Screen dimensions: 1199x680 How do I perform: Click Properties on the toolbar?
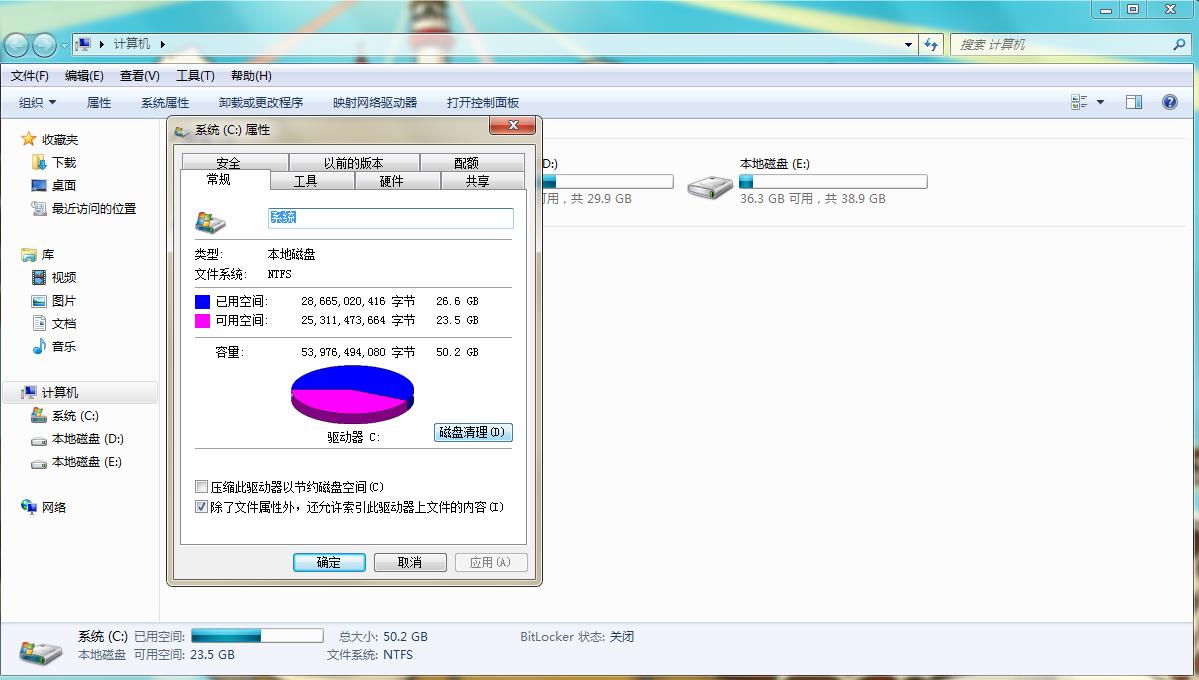99,102
